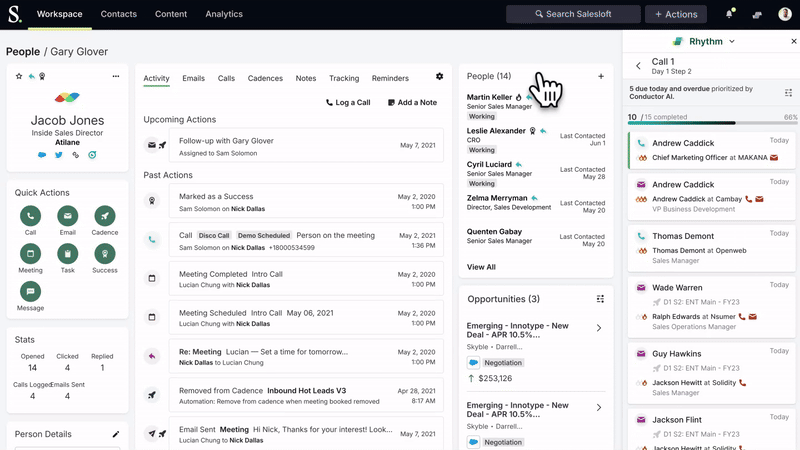Expand the second Emerging Innotype opportunity

pyautogui.click(x=599, y=408)
